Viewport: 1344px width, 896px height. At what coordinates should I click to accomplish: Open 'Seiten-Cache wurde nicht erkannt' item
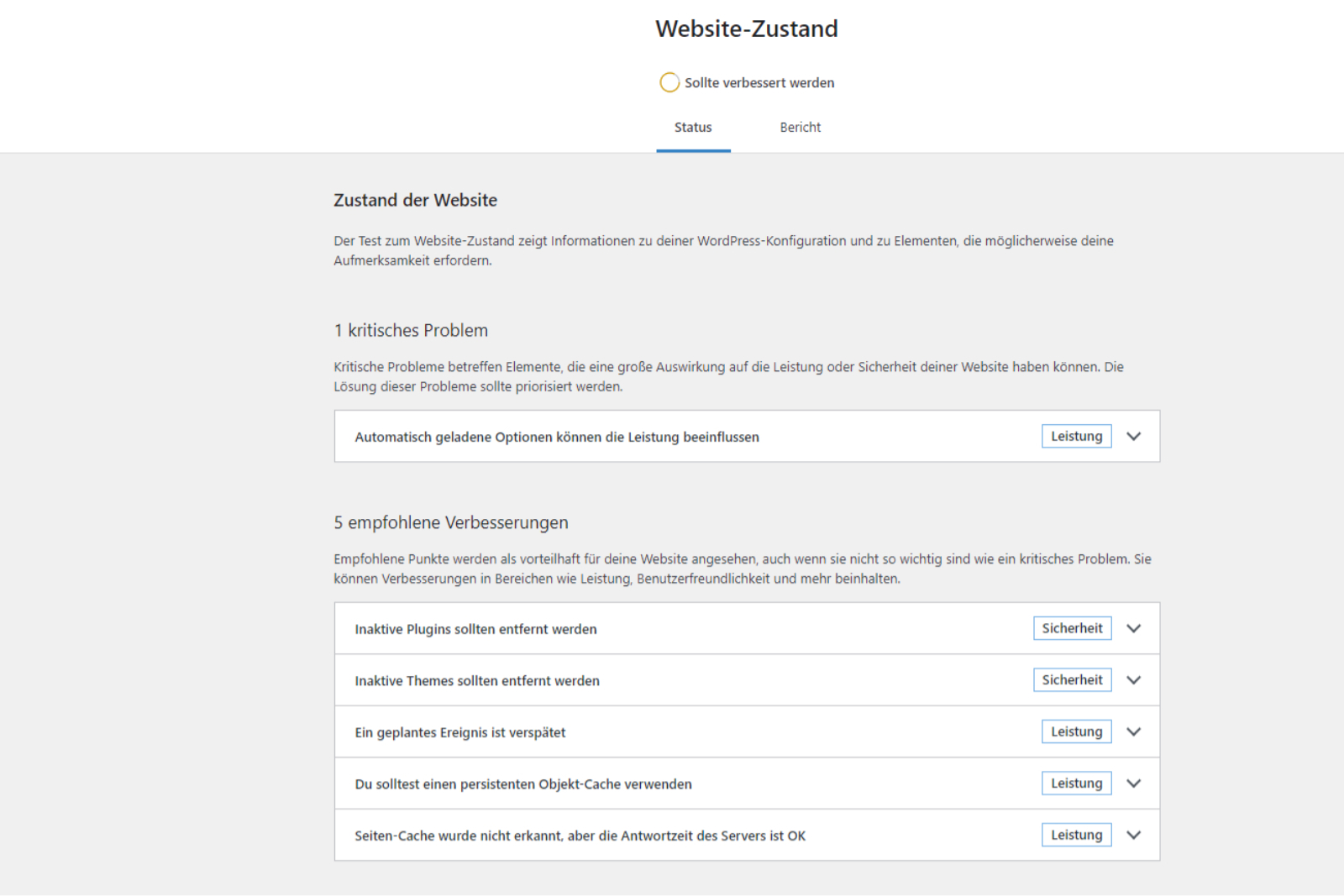click(580, 836)
